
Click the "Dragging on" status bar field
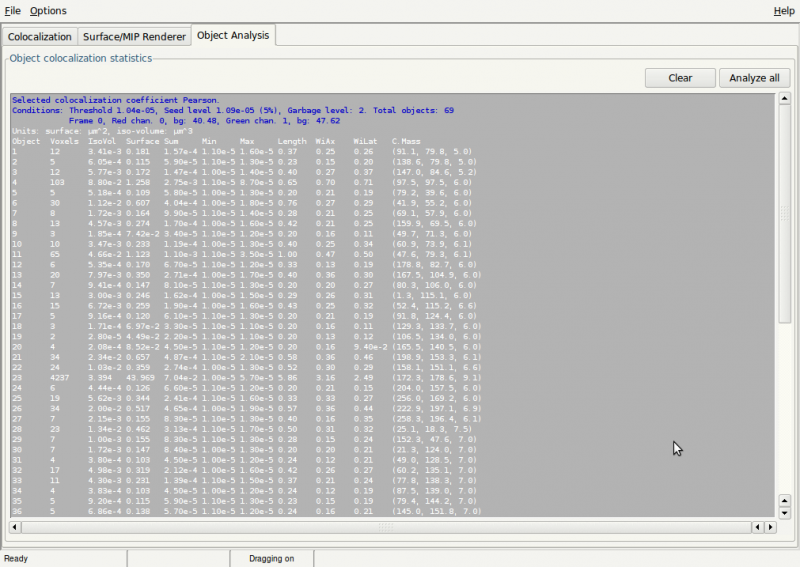pyautogui.click(x=272, y=558)
